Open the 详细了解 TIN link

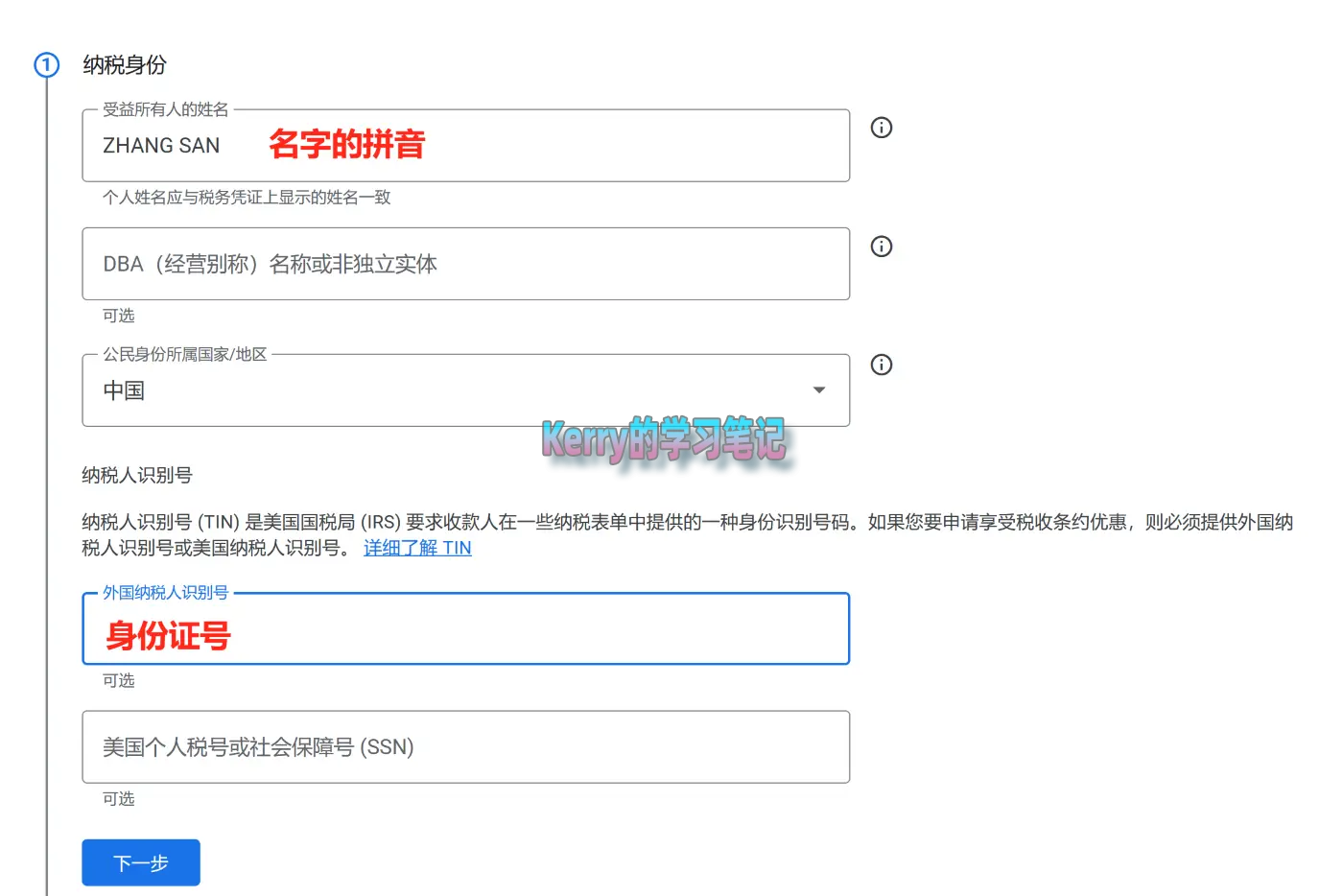(416, 548)
